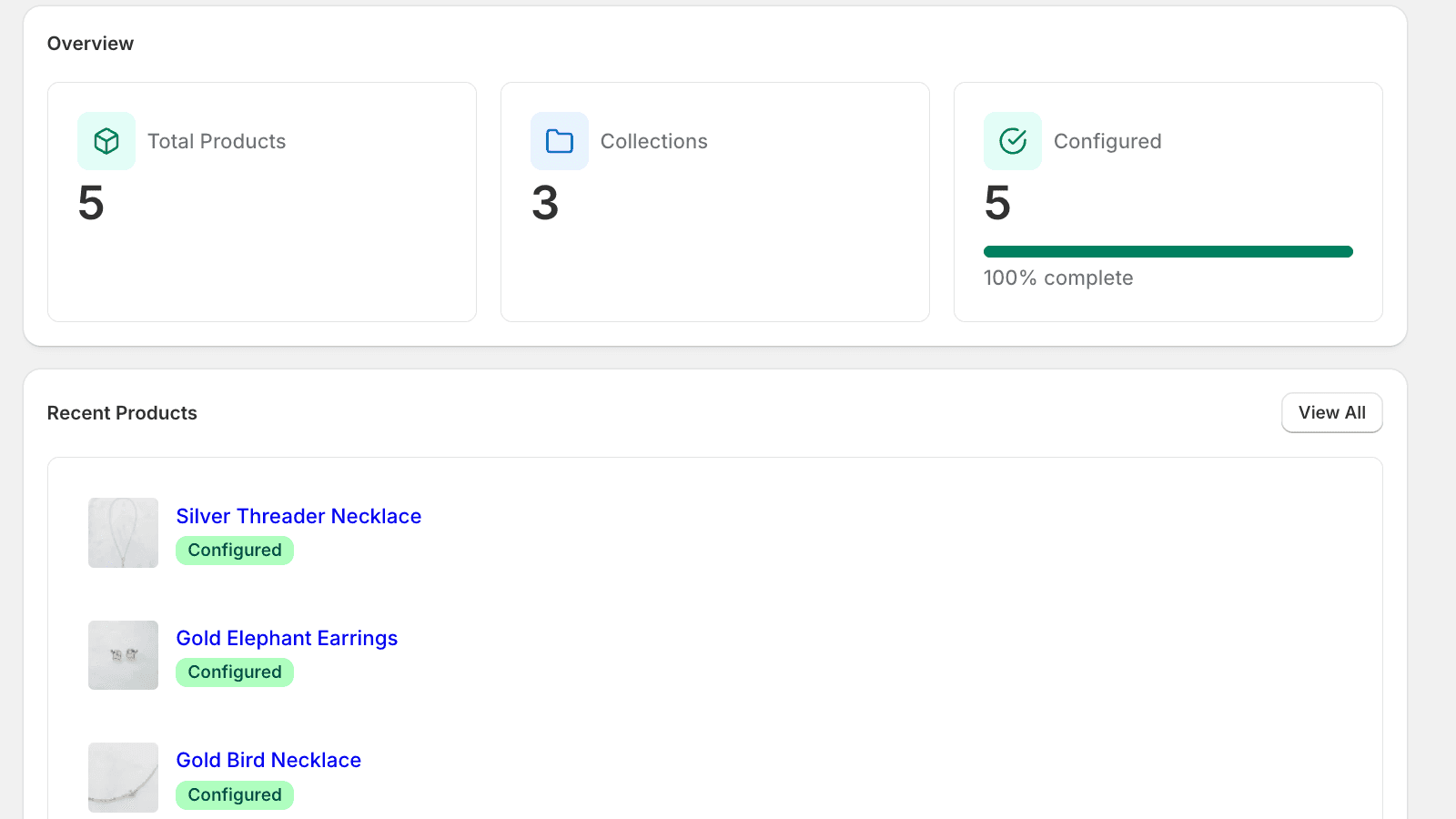Click the 100% complete status text
The width and height of the screenshot is (1456, 819).
coord(1058,278)
